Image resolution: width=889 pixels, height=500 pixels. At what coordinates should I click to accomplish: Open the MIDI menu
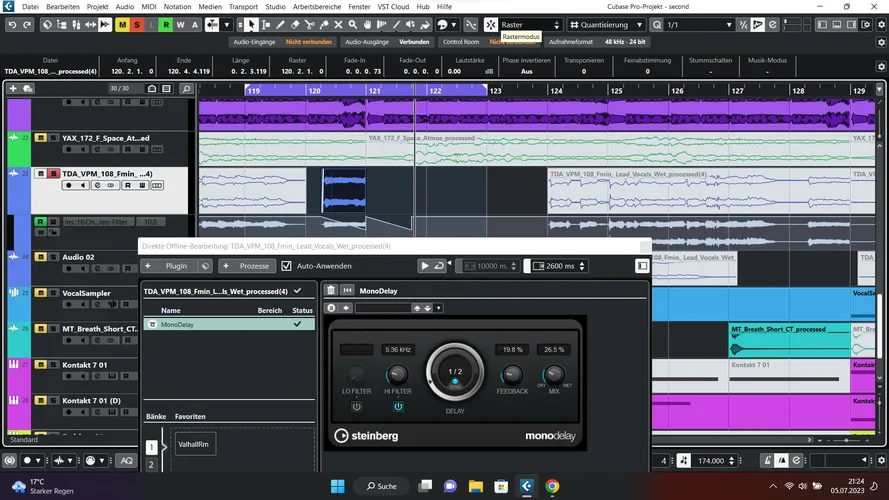tap(149, 7)
